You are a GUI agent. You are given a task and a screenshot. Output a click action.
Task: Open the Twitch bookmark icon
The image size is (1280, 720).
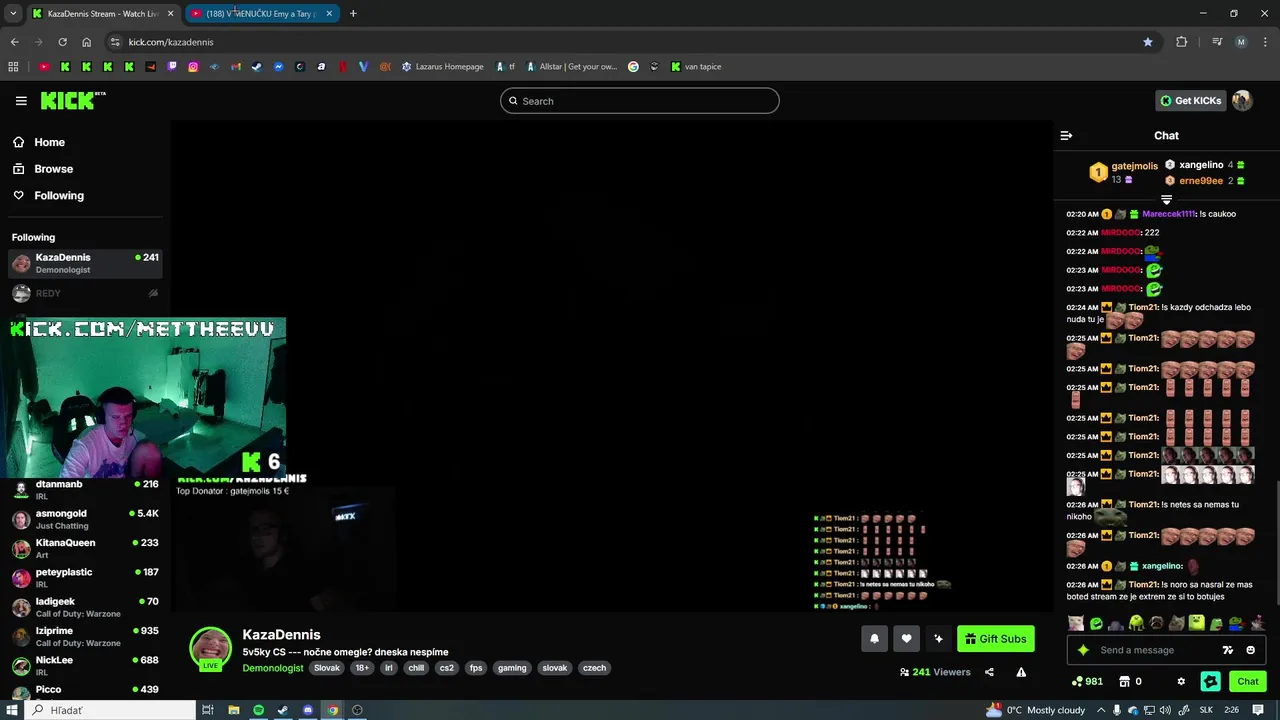(x=172, y=67)
